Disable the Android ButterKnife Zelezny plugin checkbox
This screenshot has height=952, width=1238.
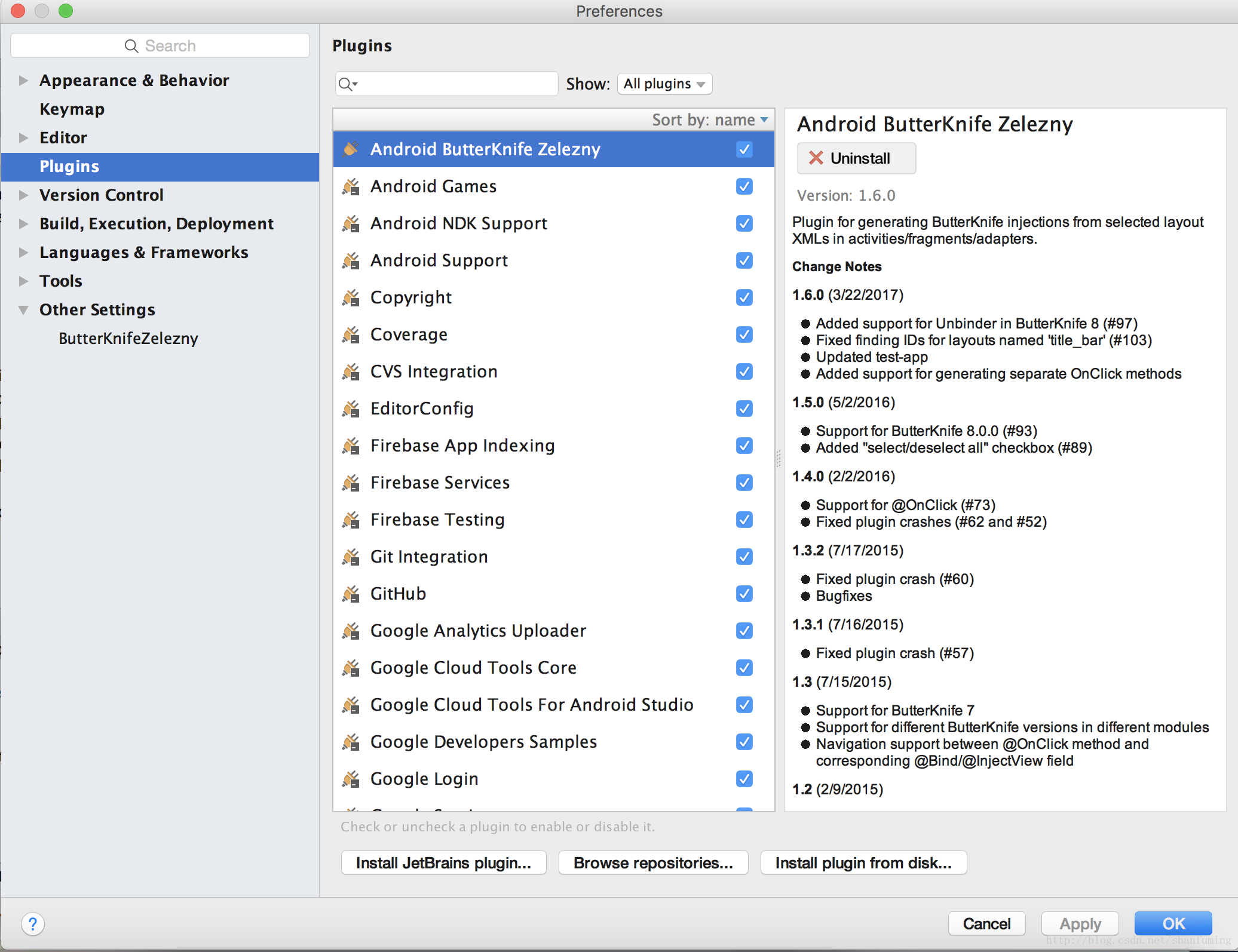(x=744, y=149)
